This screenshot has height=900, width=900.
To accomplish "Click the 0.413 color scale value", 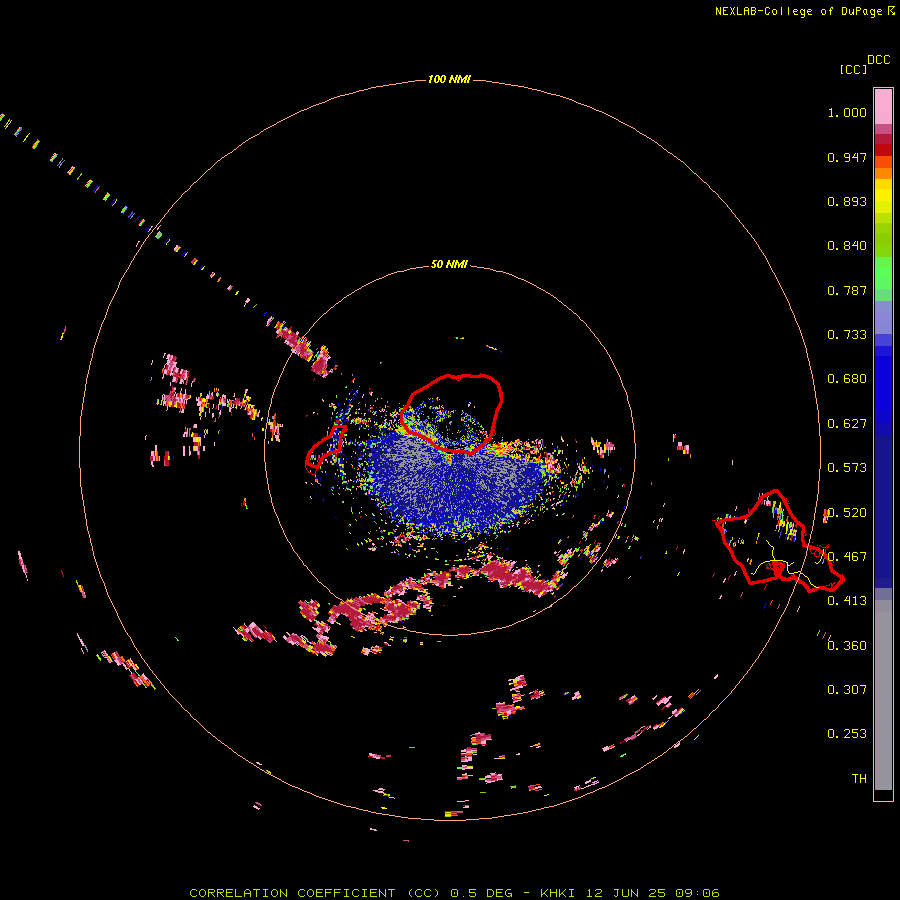I will pos(847,601).
